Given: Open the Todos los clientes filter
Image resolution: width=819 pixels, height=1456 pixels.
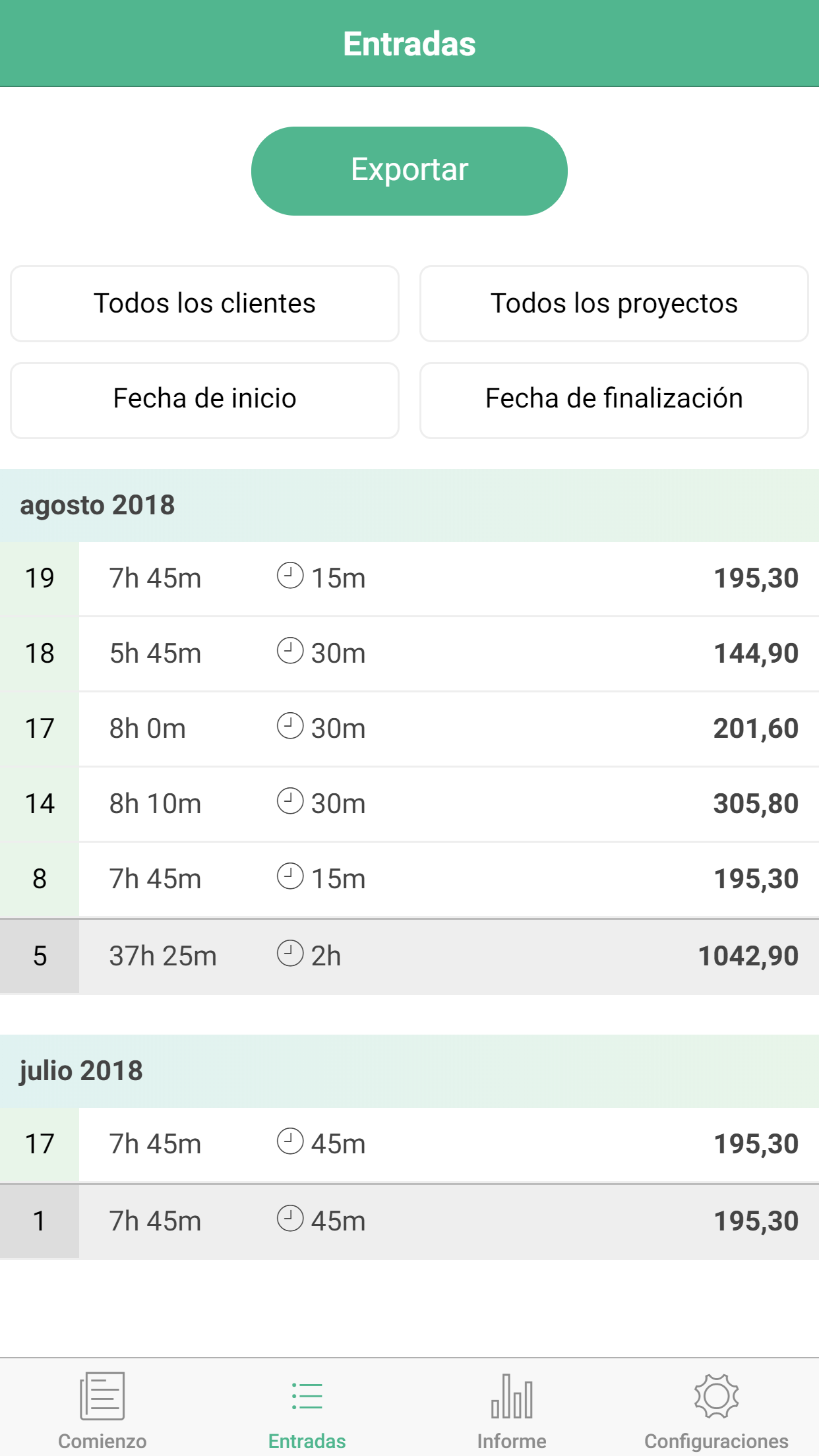Looking at the screenshot, I should point(204,303).
